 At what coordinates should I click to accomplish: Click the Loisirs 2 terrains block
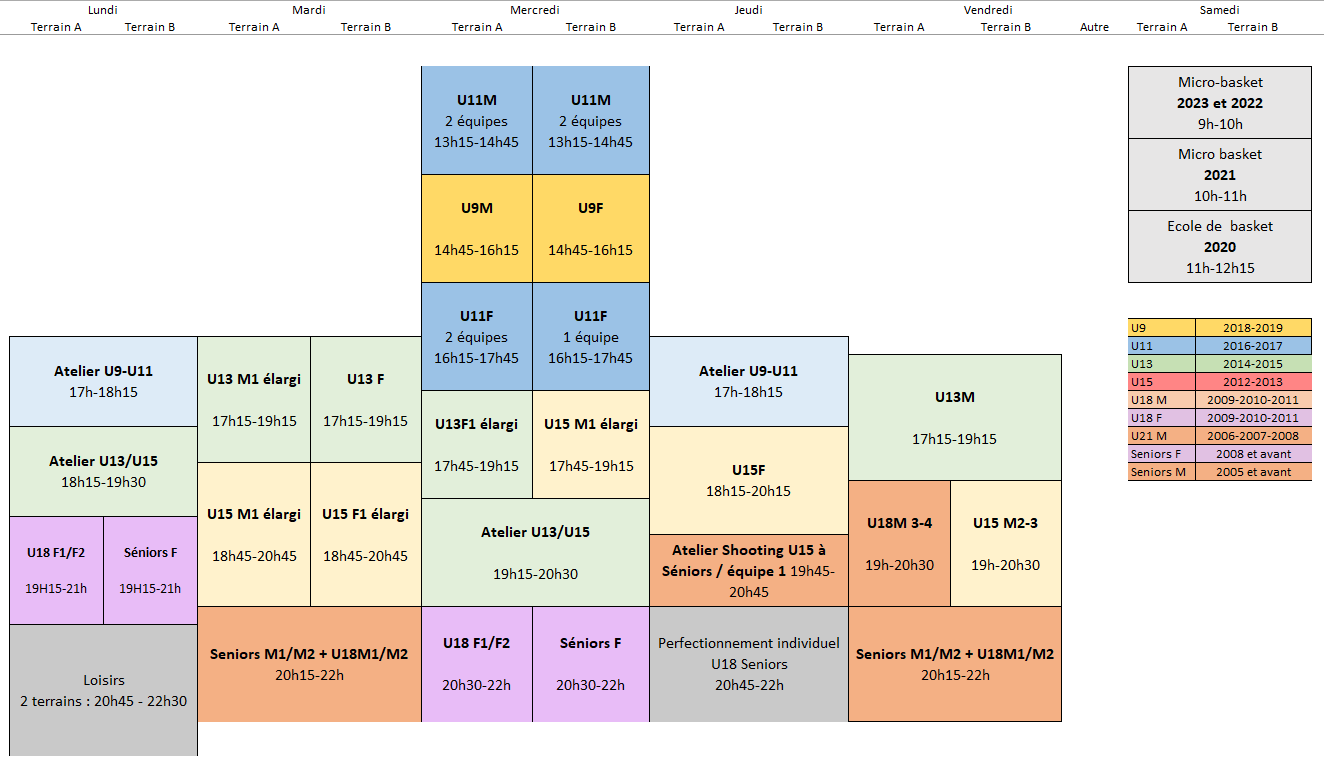click(x=104, y=690)
